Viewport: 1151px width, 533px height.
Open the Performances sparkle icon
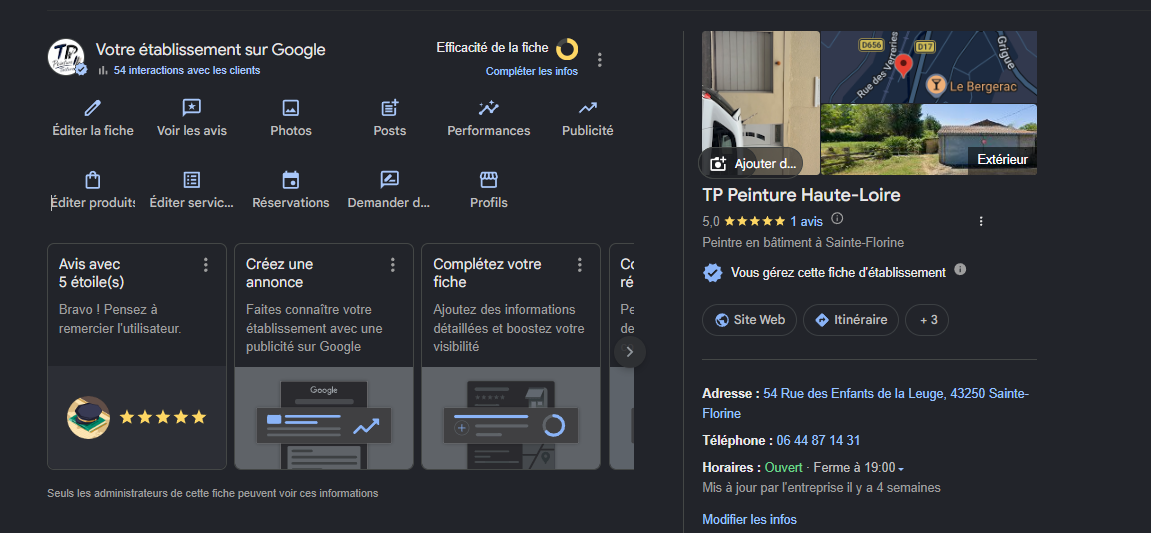pyautogui.click(x=489, y=109)
